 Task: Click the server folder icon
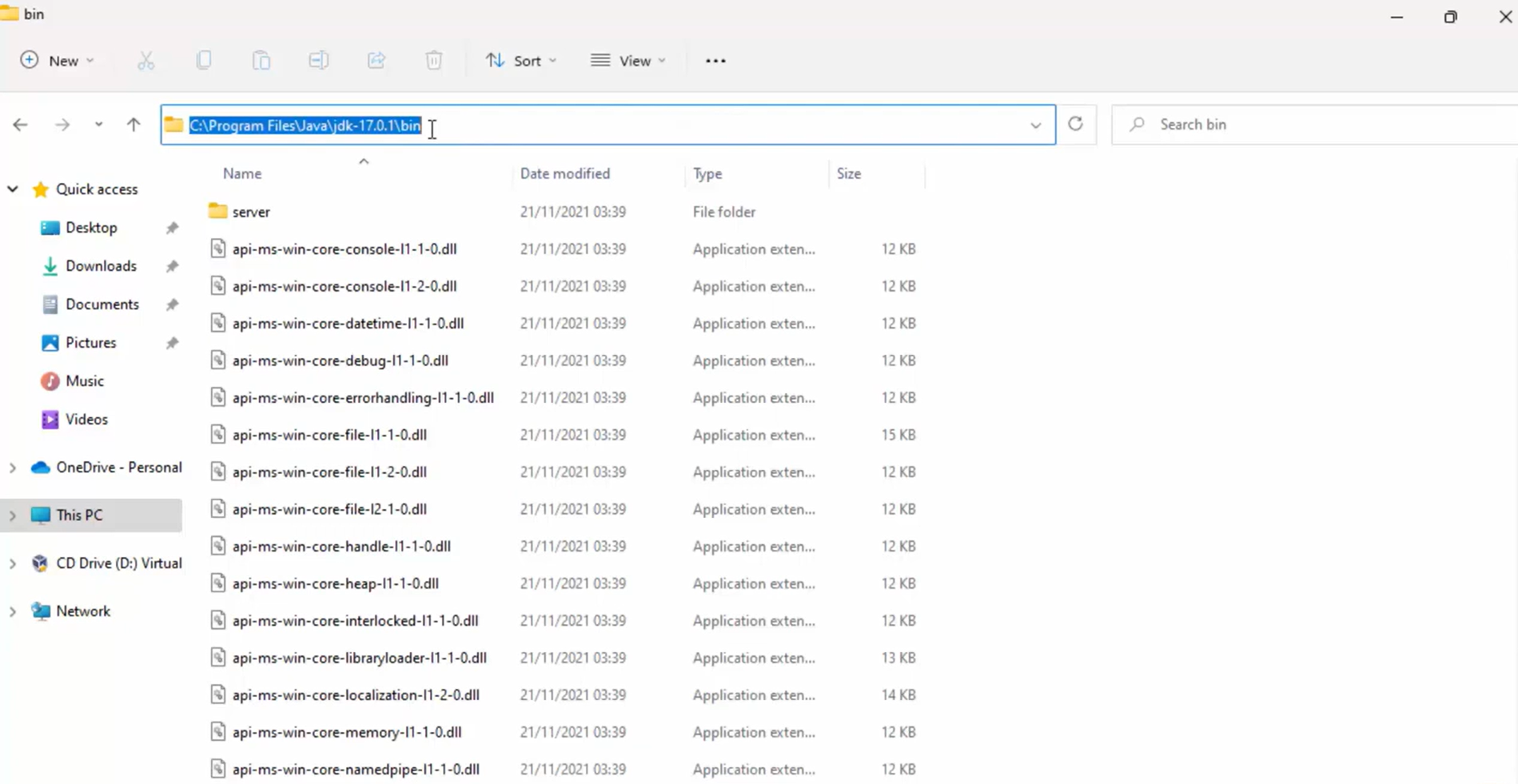pos(217,211)
